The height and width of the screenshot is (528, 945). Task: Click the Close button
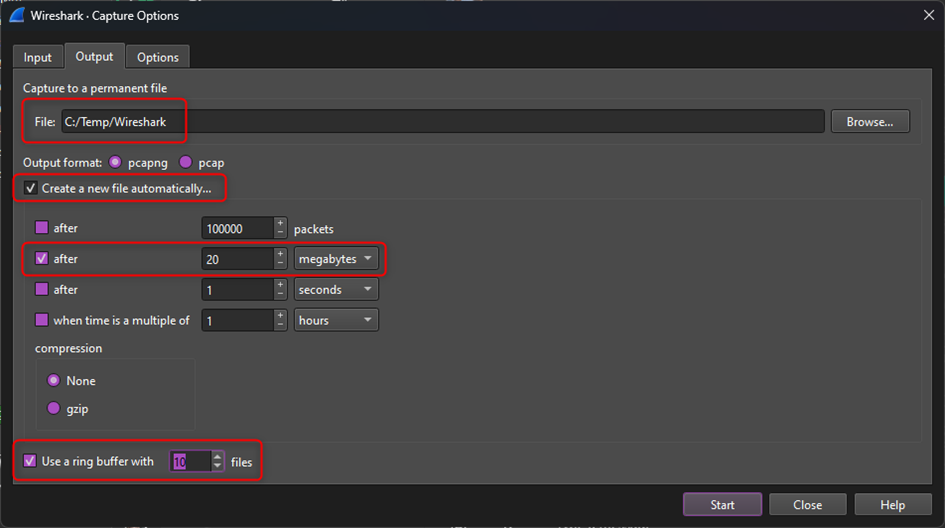tap(808, 504)
